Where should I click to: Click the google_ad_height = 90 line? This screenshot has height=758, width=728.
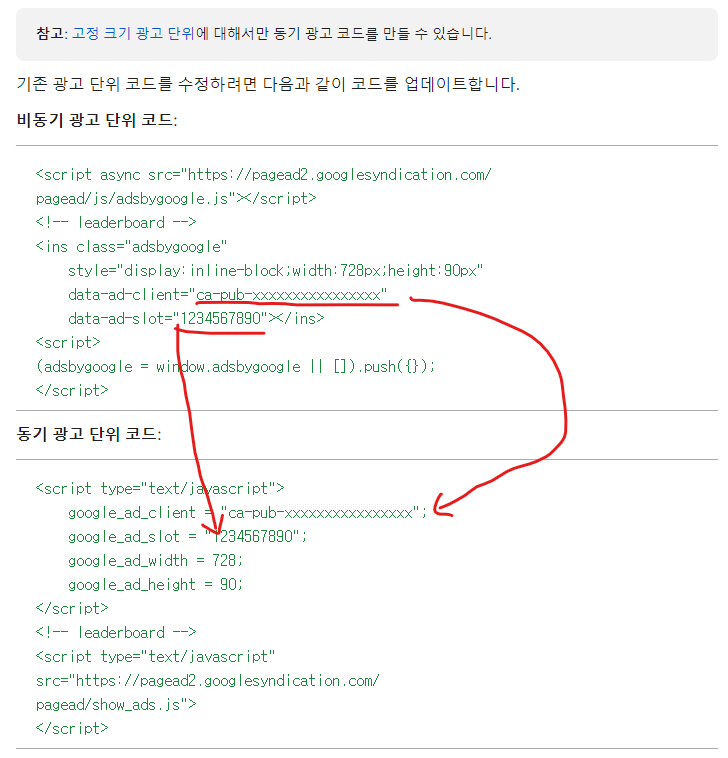click(155, 584)
